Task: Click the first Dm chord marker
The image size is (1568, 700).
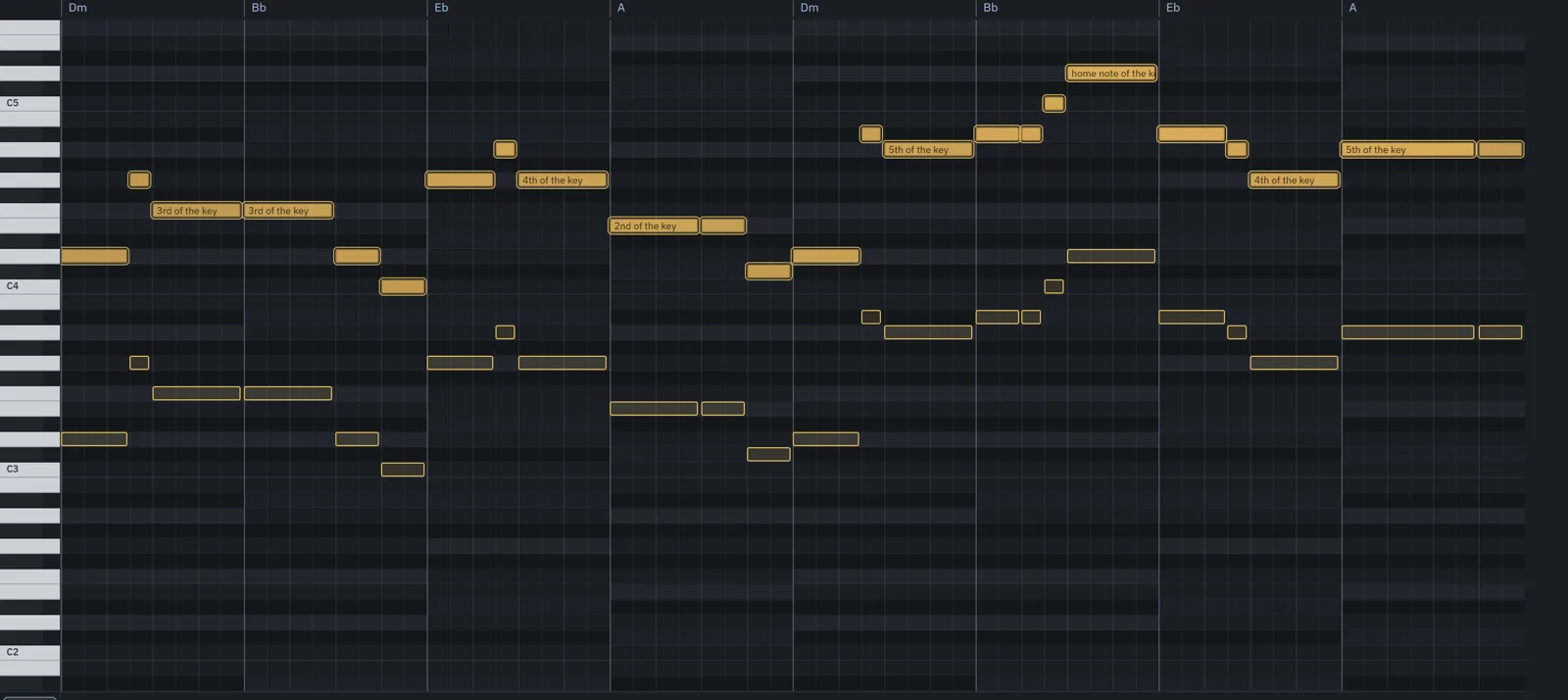Action: tap(77, 8)
